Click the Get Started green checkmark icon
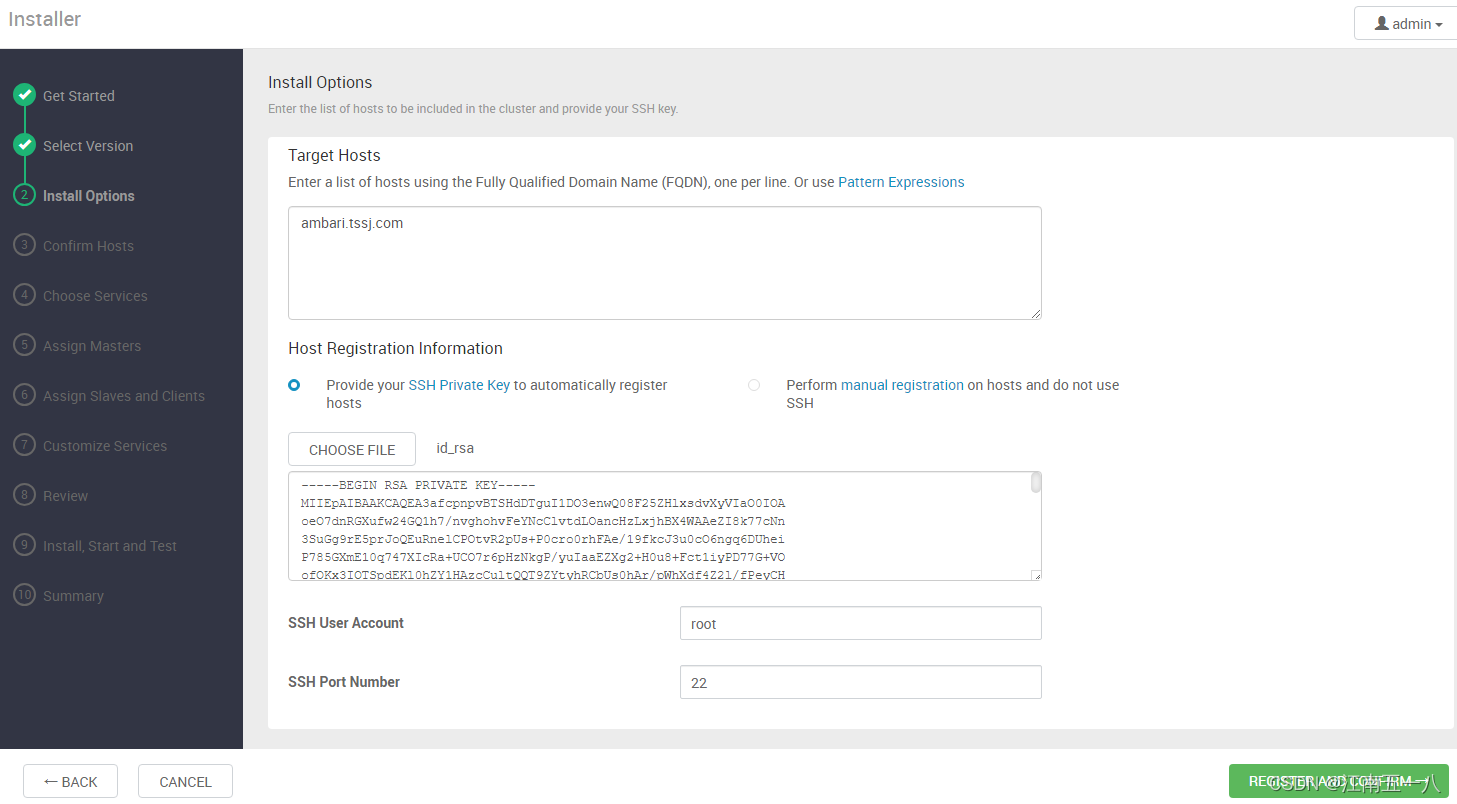Viewport: 1457px width, 804px height. pos(24,95)
